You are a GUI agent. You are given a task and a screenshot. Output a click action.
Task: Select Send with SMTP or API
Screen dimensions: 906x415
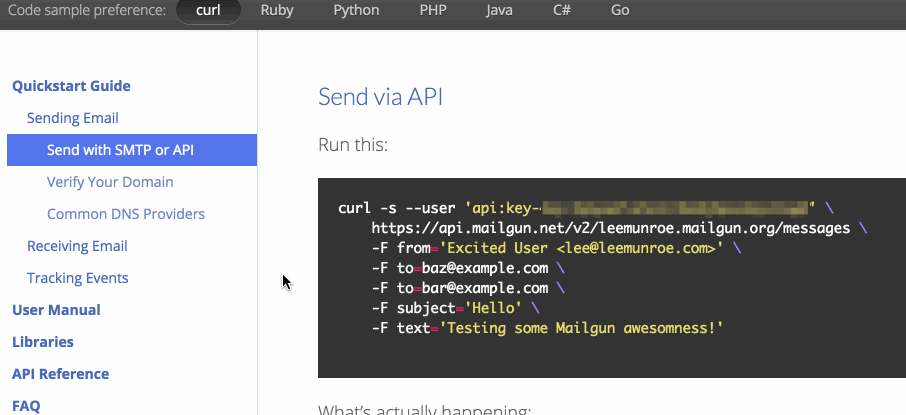[132, 150]
